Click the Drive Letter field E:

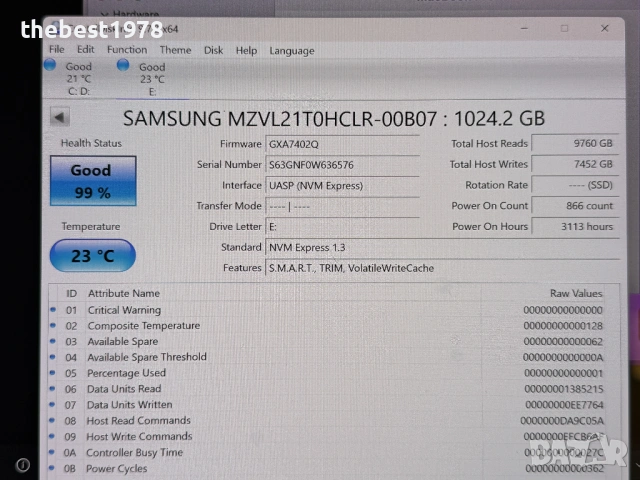tap(342, 227)
